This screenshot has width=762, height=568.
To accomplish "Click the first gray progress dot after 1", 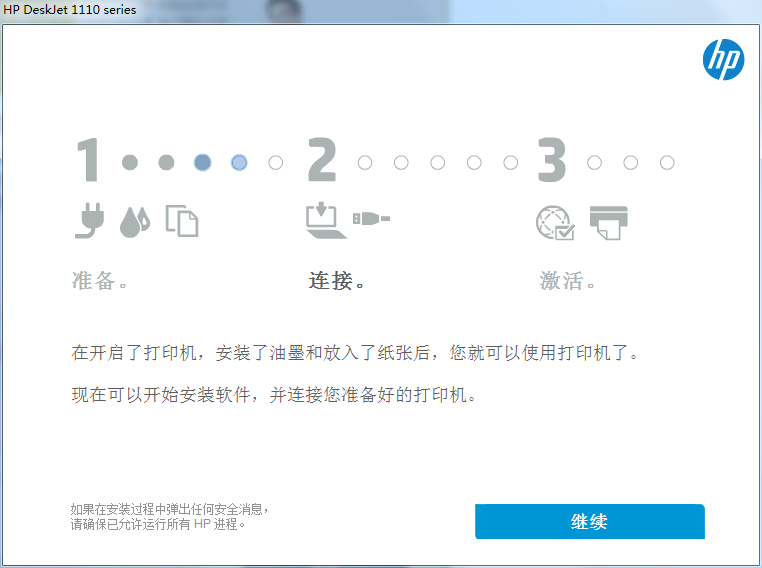I will (129, 162).
